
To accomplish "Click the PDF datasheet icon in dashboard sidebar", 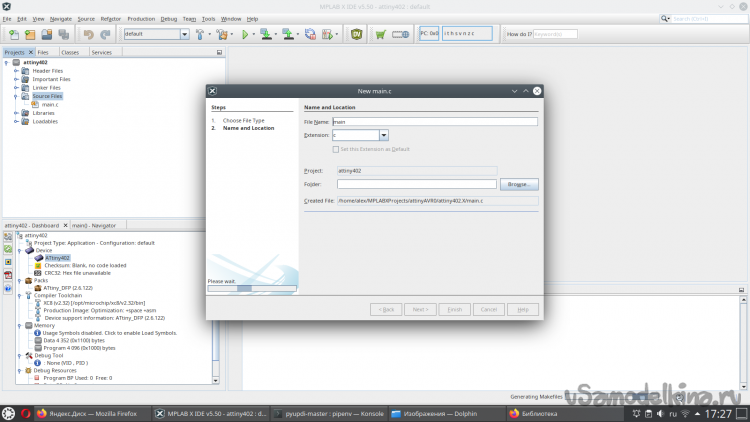I will tap(7, 274).
